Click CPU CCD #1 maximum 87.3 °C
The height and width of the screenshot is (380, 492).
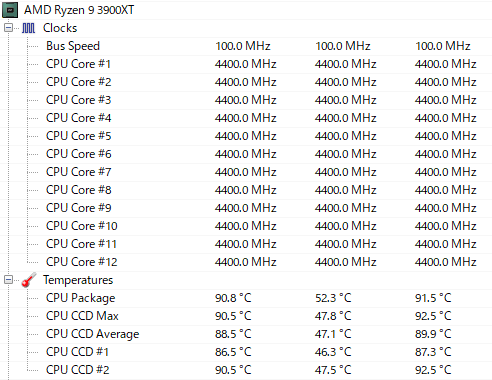(x=433, y=352)
